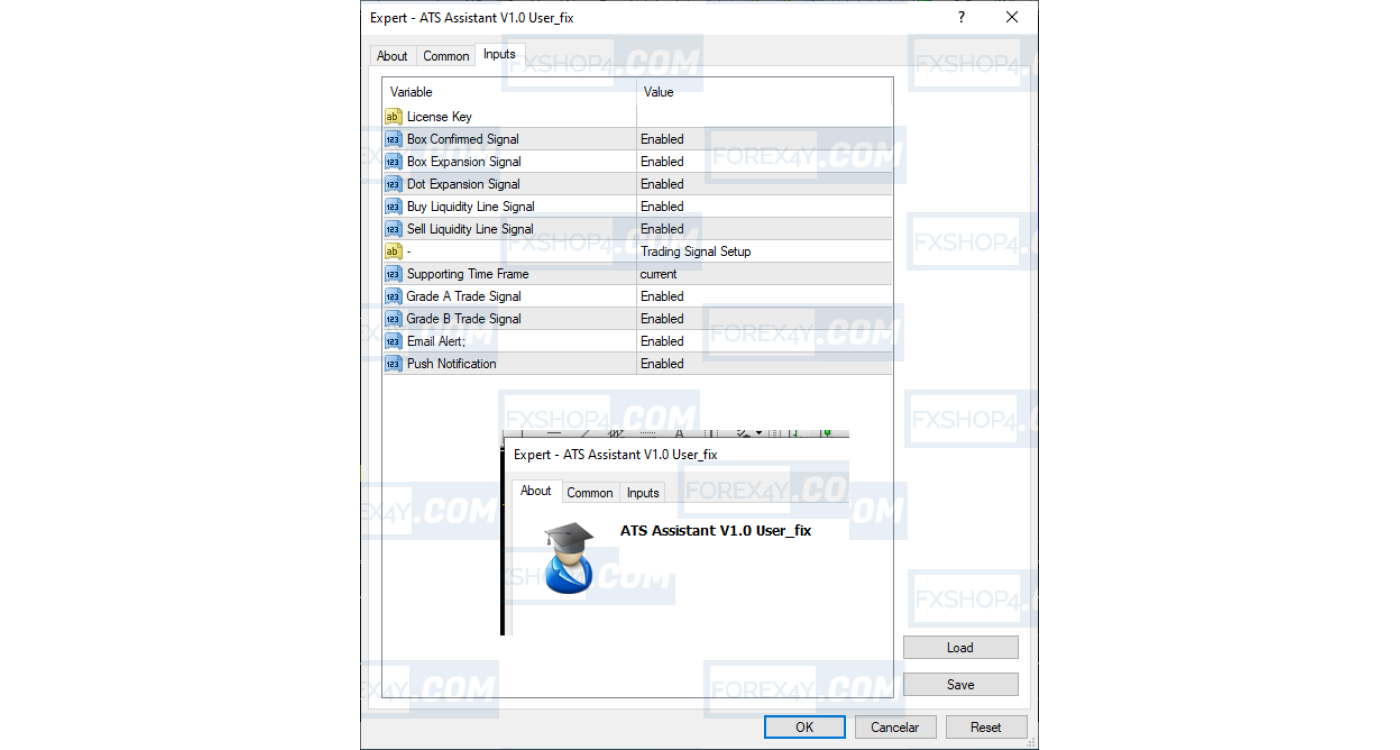Image resolution: width=1400 pixels, height=750 pixels.
Task: Select the Trendline tool in the toolbar
Action: pos(585,432)
